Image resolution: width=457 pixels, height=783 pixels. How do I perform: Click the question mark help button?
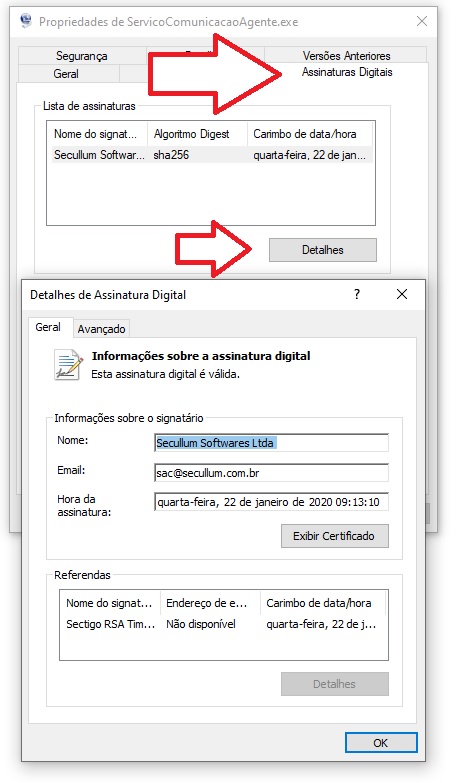click(x=357, y=294)
